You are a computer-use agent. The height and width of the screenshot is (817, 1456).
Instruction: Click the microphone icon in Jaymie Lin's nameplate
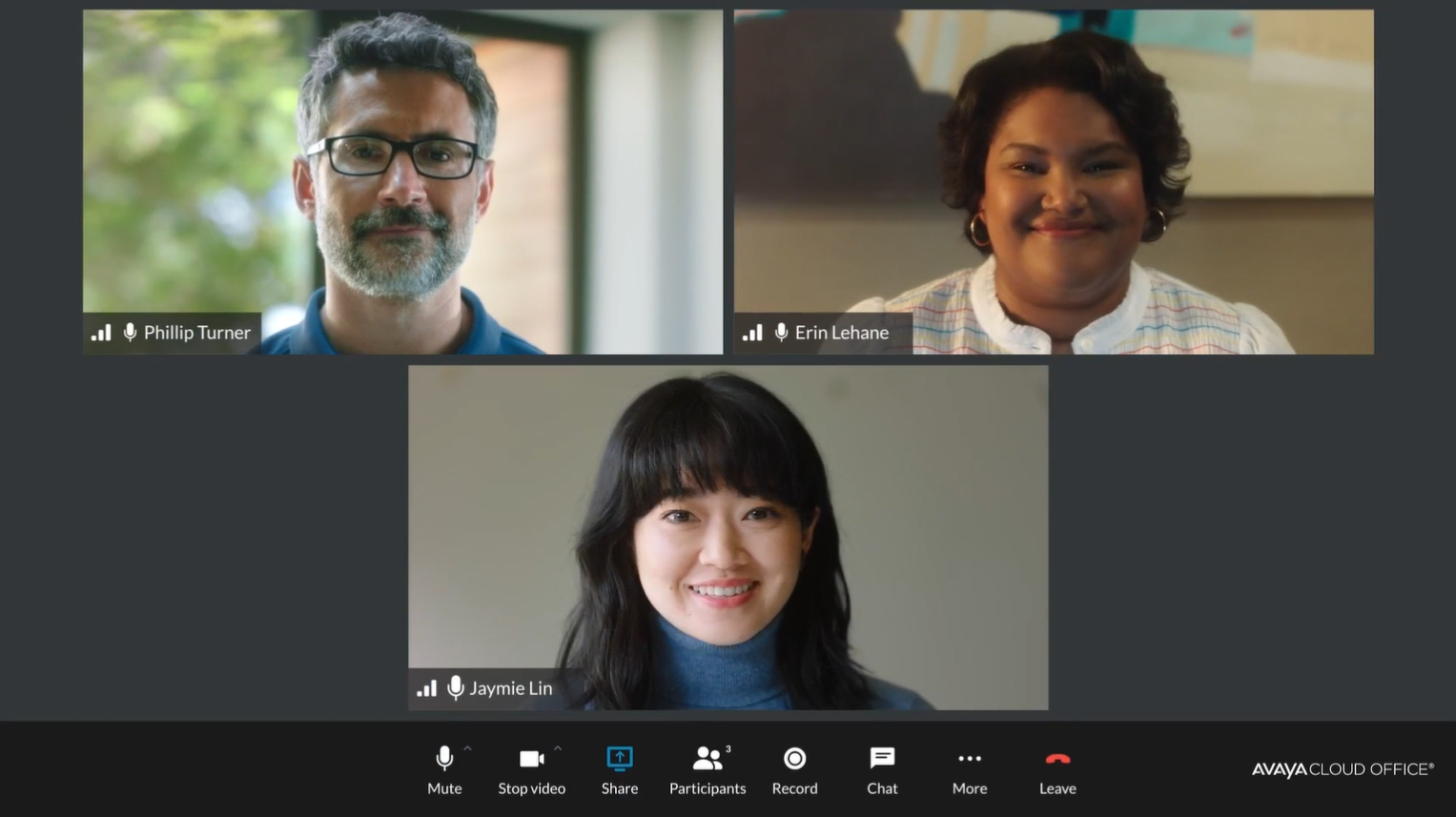(455, 687)
